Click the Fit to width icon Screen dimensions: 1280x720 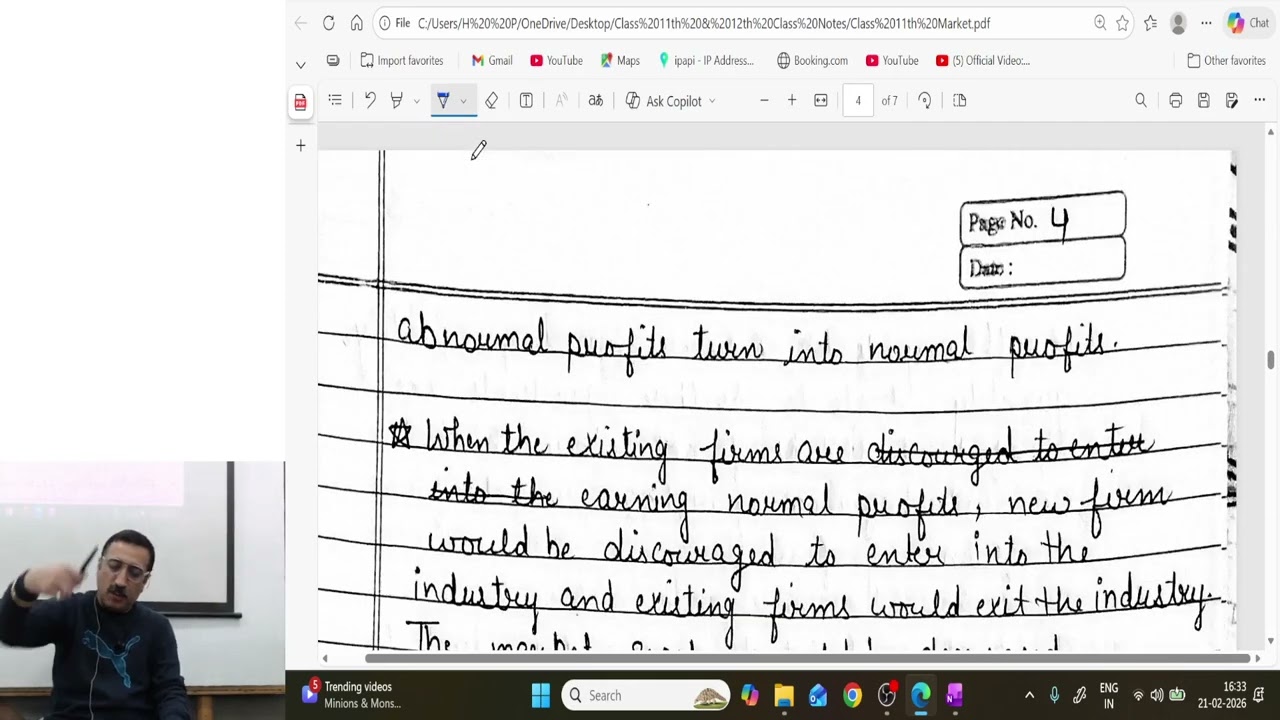pyautogui.click(x=821, y=100)
